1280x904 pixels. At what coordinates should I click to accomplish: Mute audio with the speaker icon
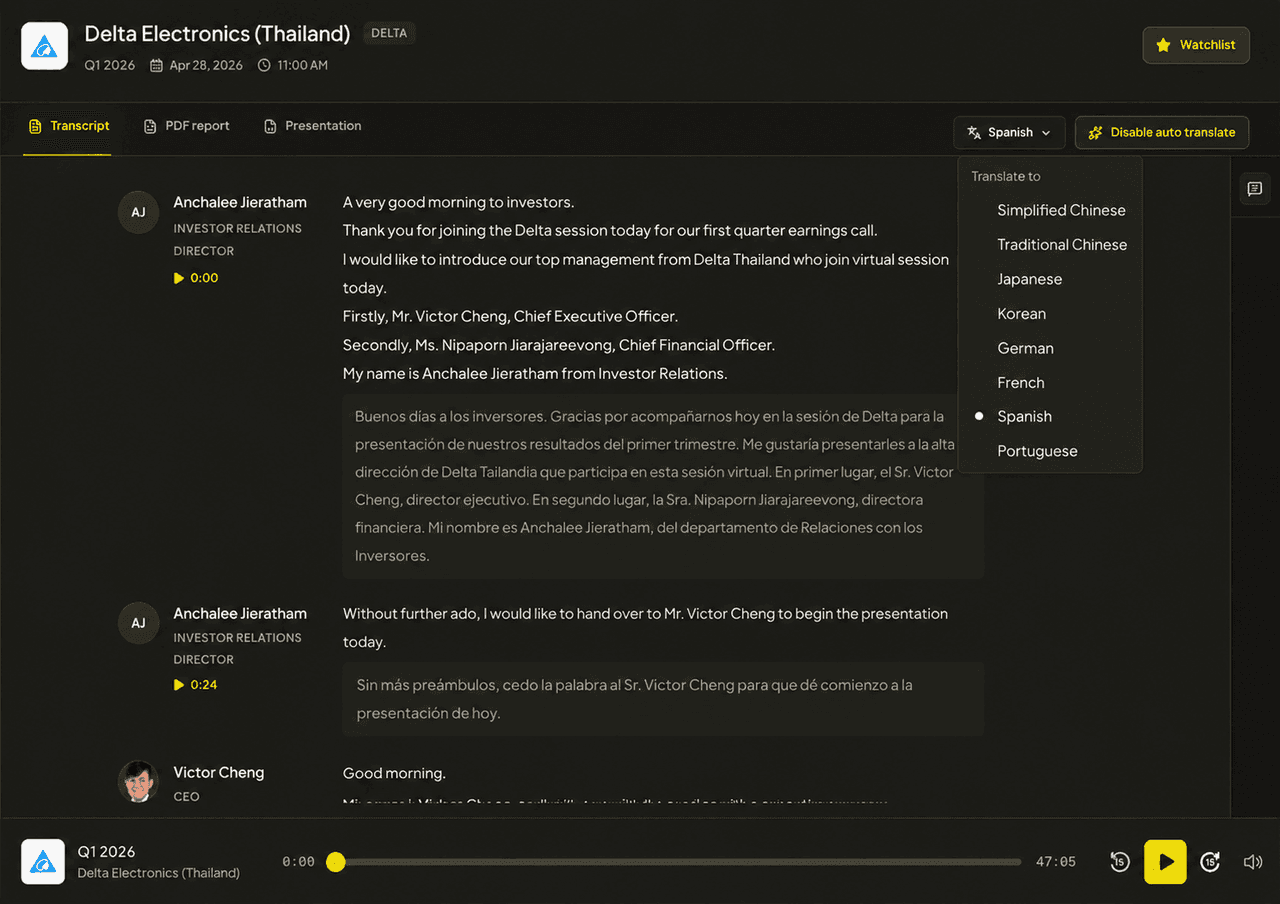pos(1253,862)
